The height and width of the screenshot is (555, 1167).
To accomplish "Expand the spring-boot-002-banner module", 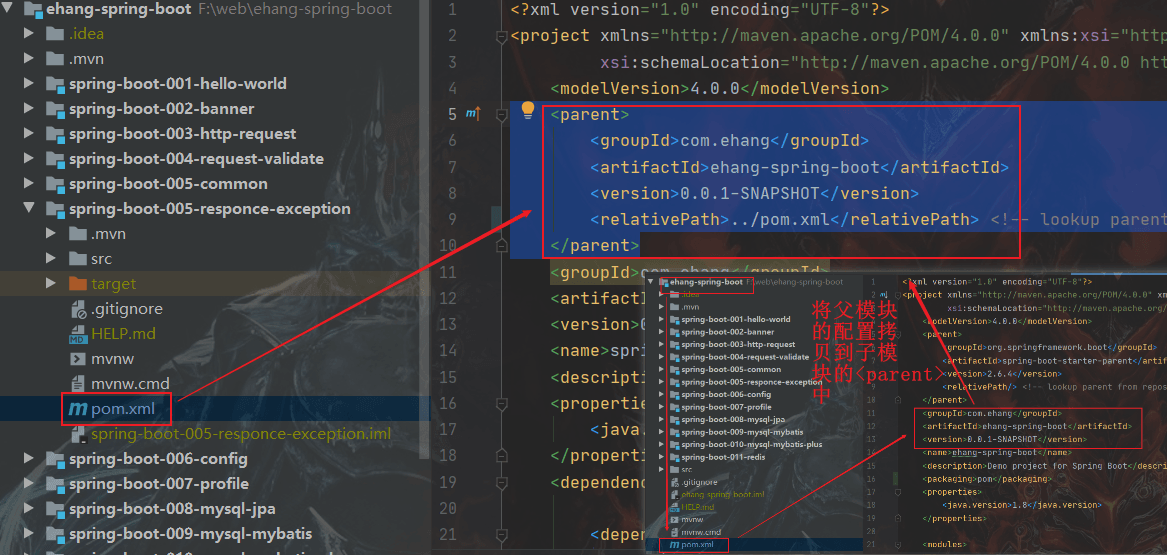I will pyautogui.click(x=29, y=109).
